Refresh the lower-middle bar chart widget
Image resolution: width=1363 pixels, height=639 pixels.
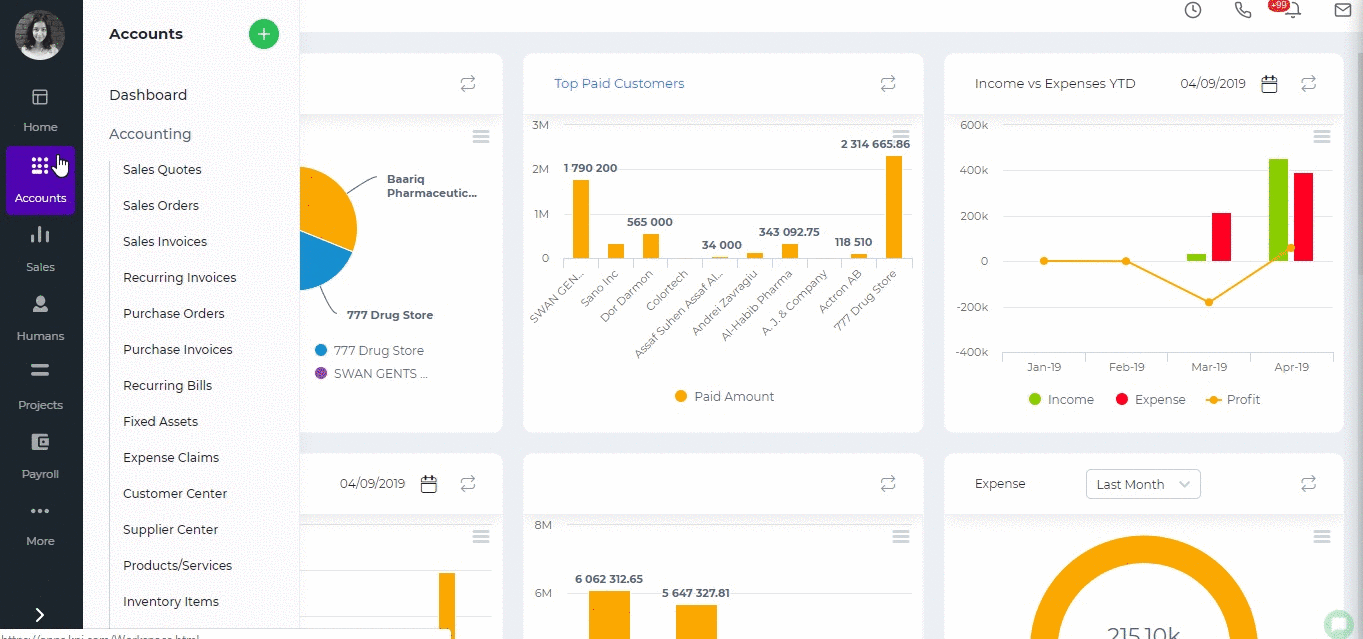pyautogui.click(x=888, y=484)
